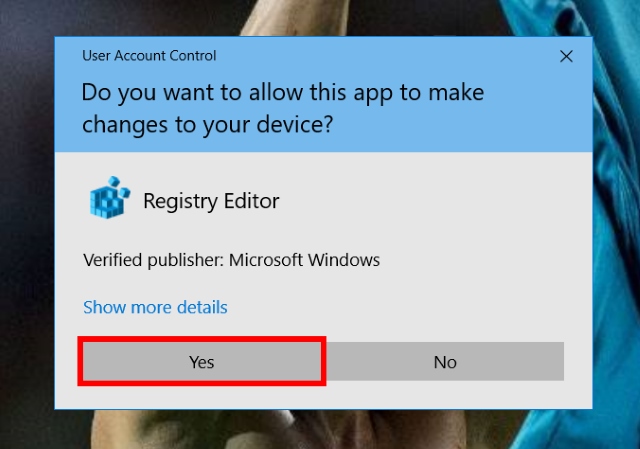Click gray strip below the Yes and No buttons

(322, 396)
